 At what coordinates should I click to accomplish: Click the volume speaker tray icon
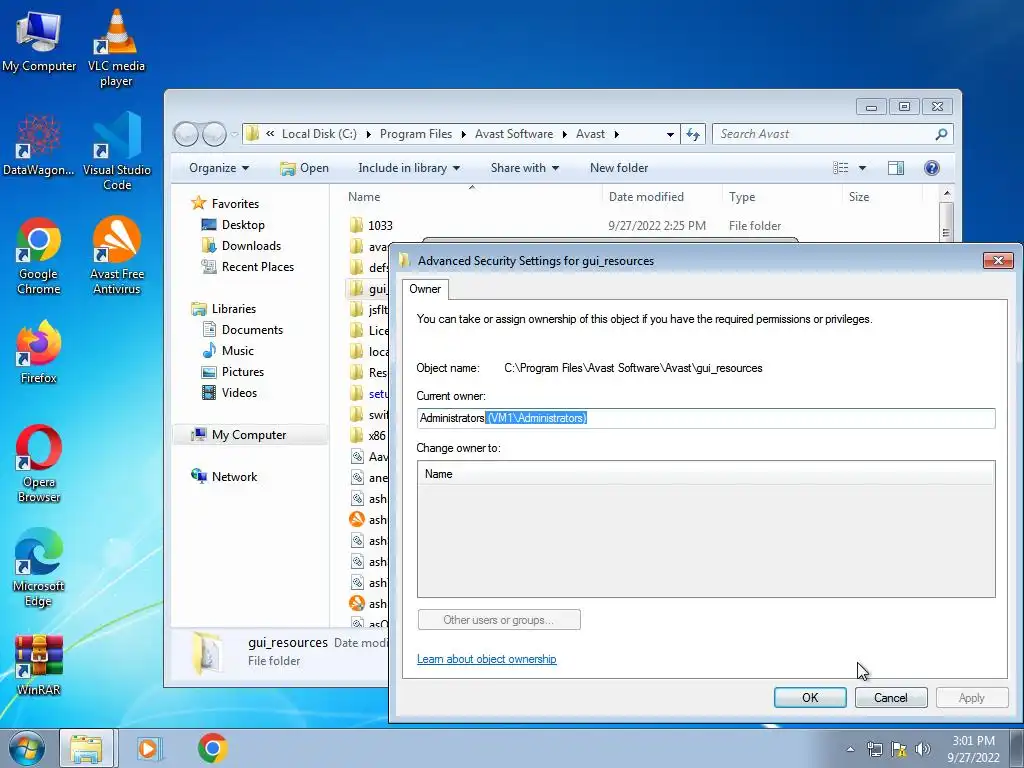coord(922,749)
